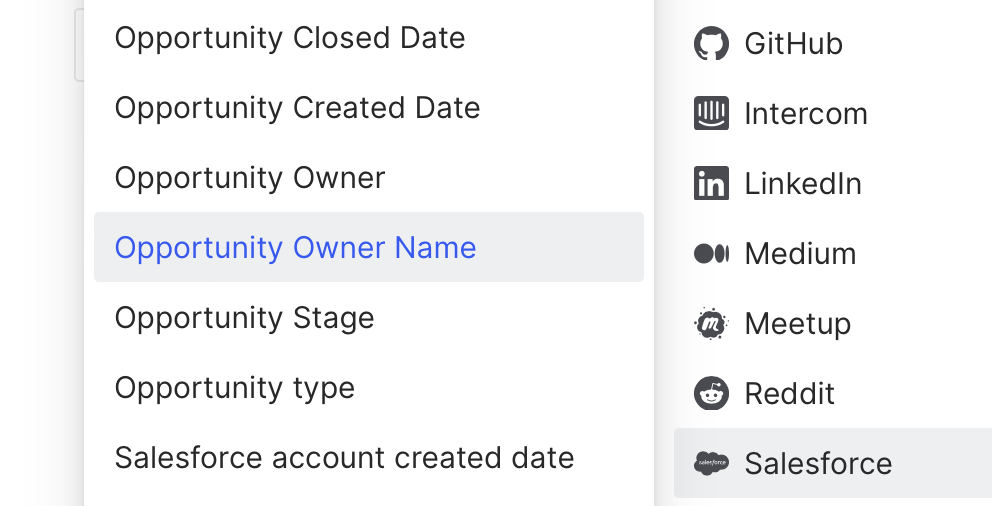
Task: Pick the Meetup text label
Action: coord(797,324)
